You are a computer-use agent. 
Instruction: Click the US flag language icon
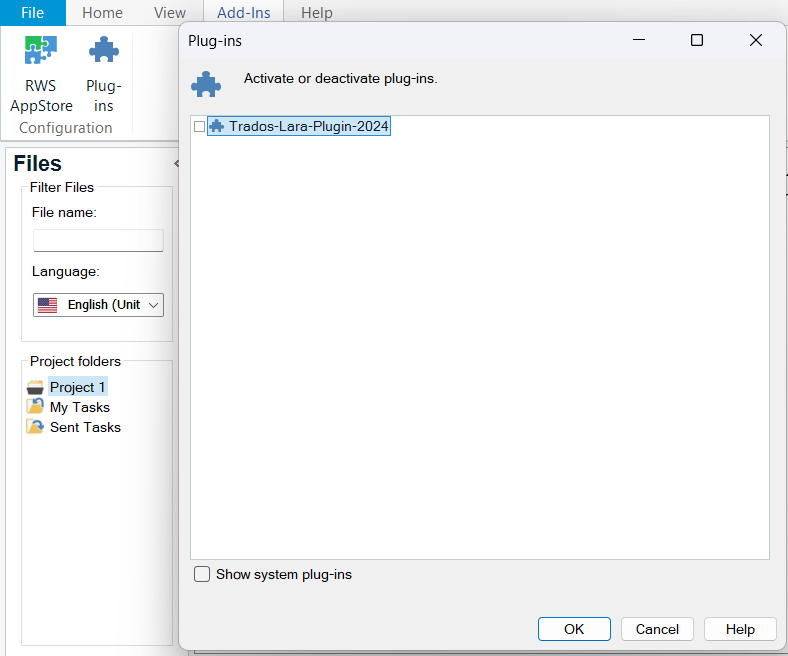point(47,305)
